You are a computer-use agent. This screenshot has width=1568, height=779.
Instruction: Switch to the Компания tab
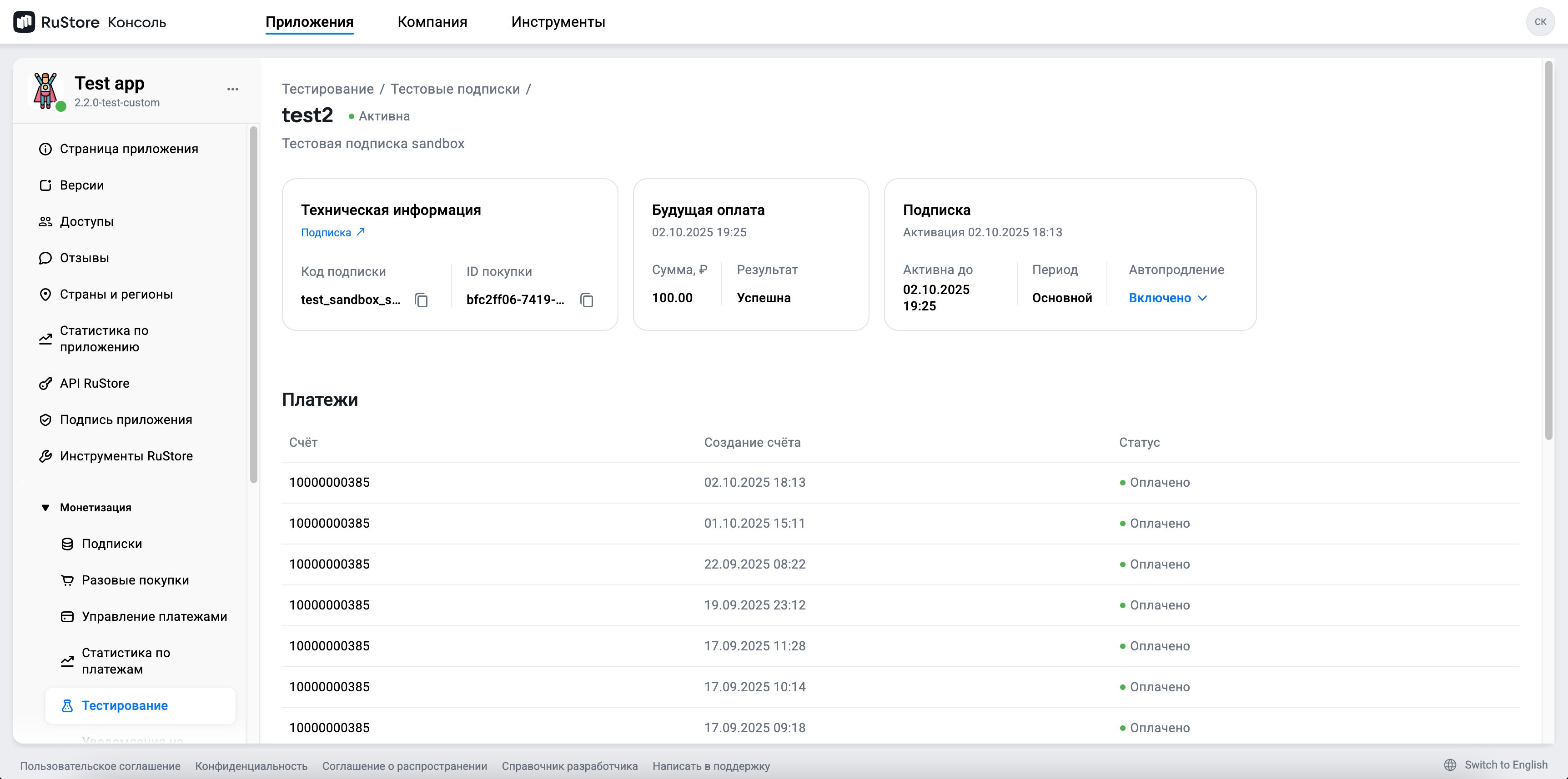[x=432, y=22]
